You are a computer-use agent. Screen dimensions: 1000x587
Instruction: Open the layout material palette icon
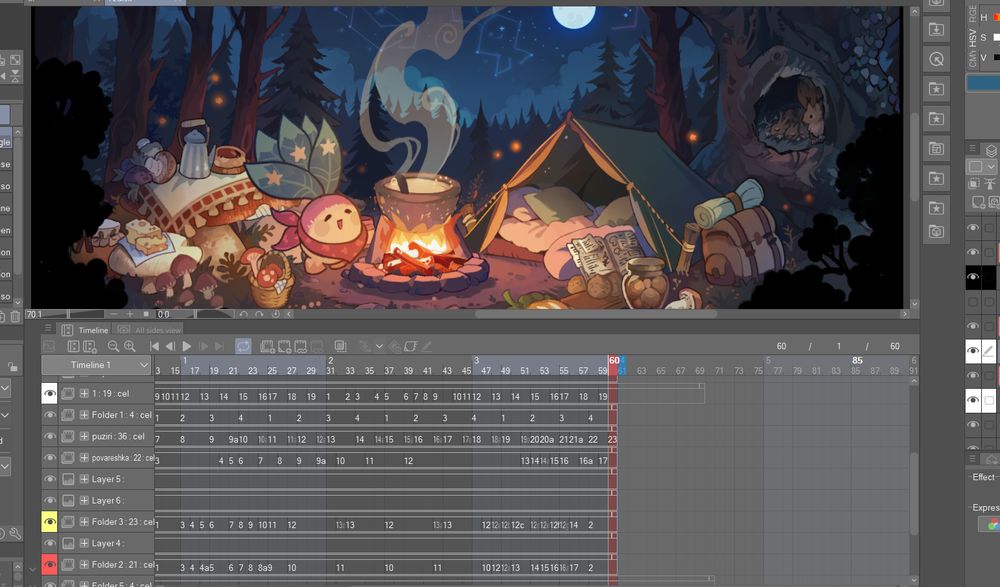pyautogui.click(x=936, y=149)
